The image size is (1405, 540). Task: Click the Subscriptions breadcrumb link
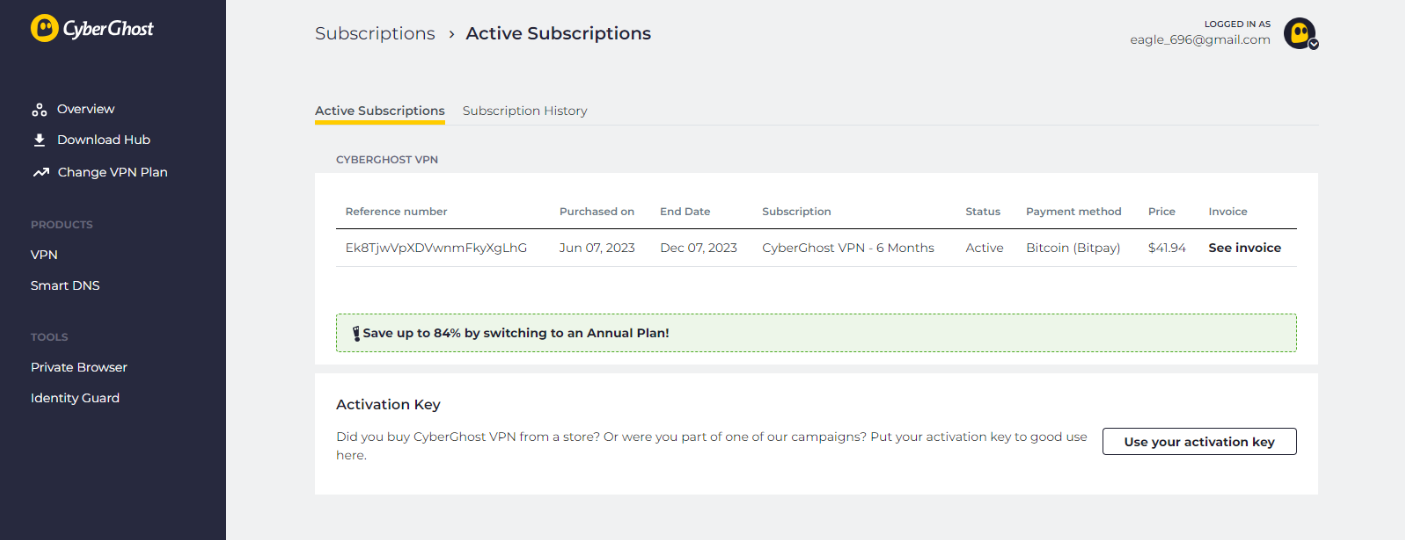375,33
